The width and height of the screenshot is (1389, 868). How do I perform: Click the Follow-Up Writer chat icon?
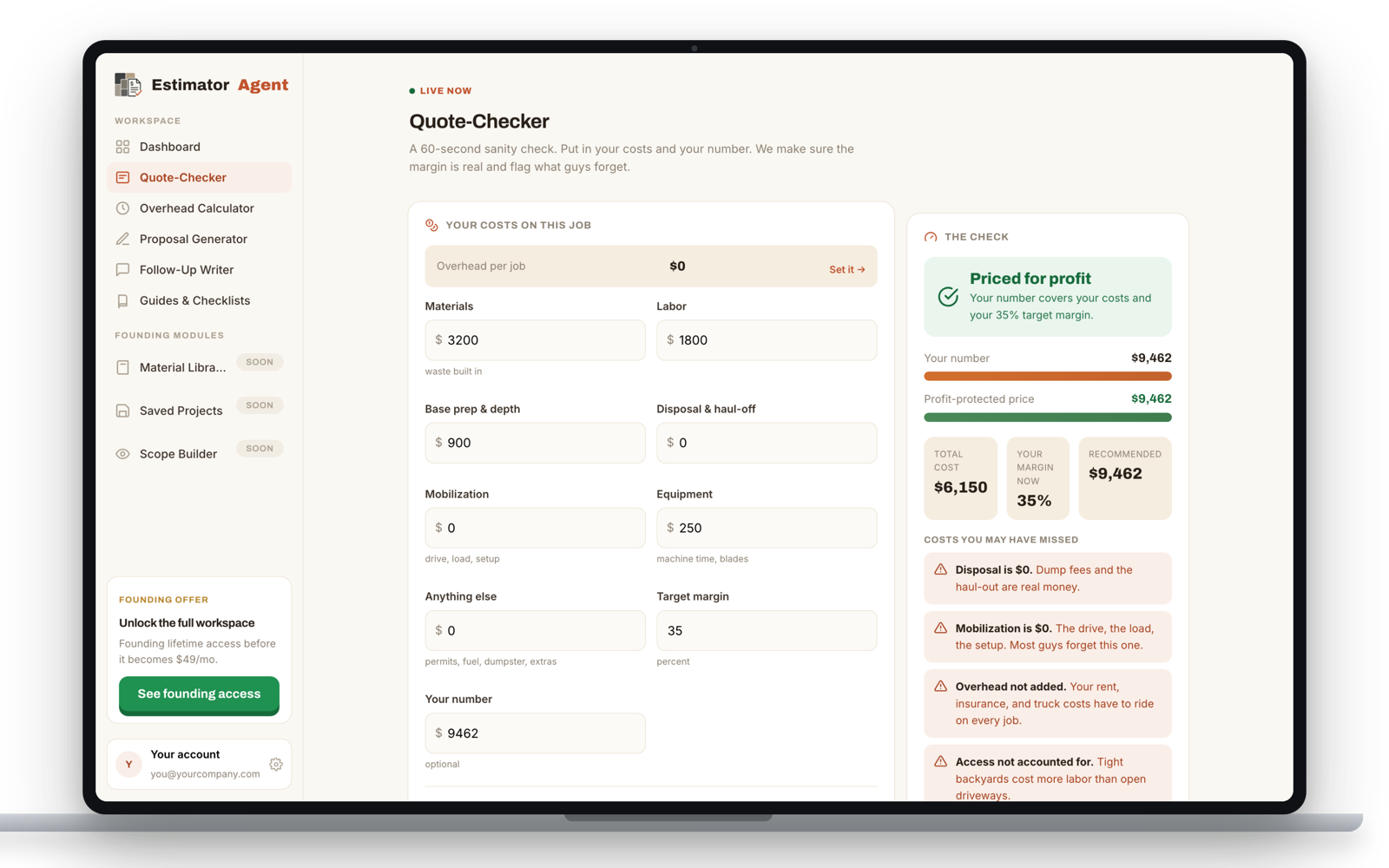[x=122, y=270]
